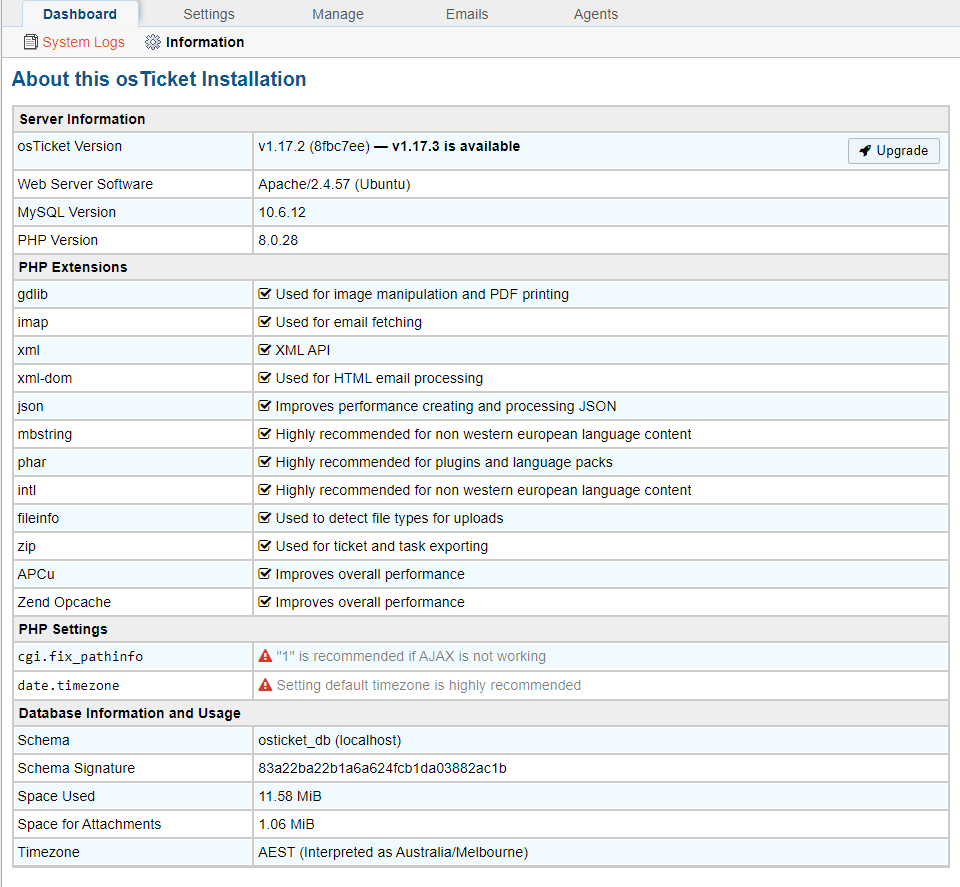
Task: Click the gdlib check mark icon
Action: (264, 294)
